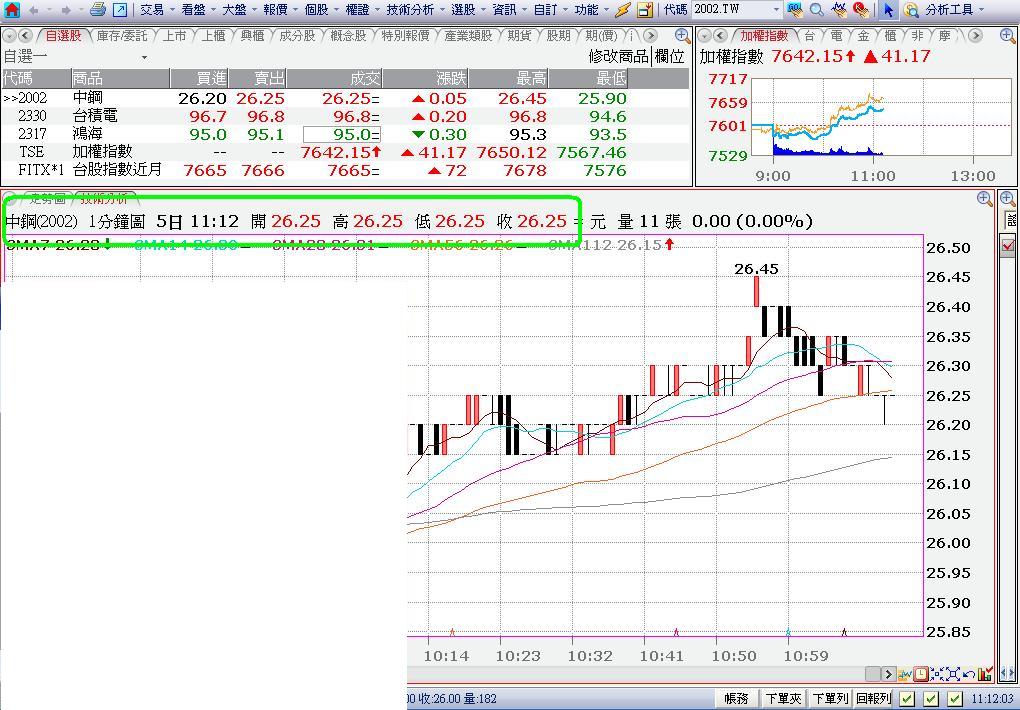Viewport: 1020px width, 710px height.
Task: Zoom the 加權指數 panel with magnifier icon
Action: pos(1007,36)
